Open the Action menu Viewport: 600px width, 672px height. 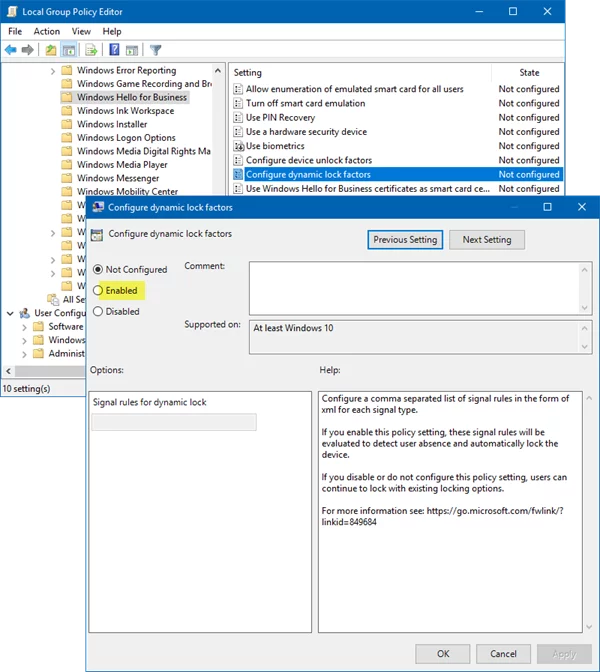(x=47, y=31)
